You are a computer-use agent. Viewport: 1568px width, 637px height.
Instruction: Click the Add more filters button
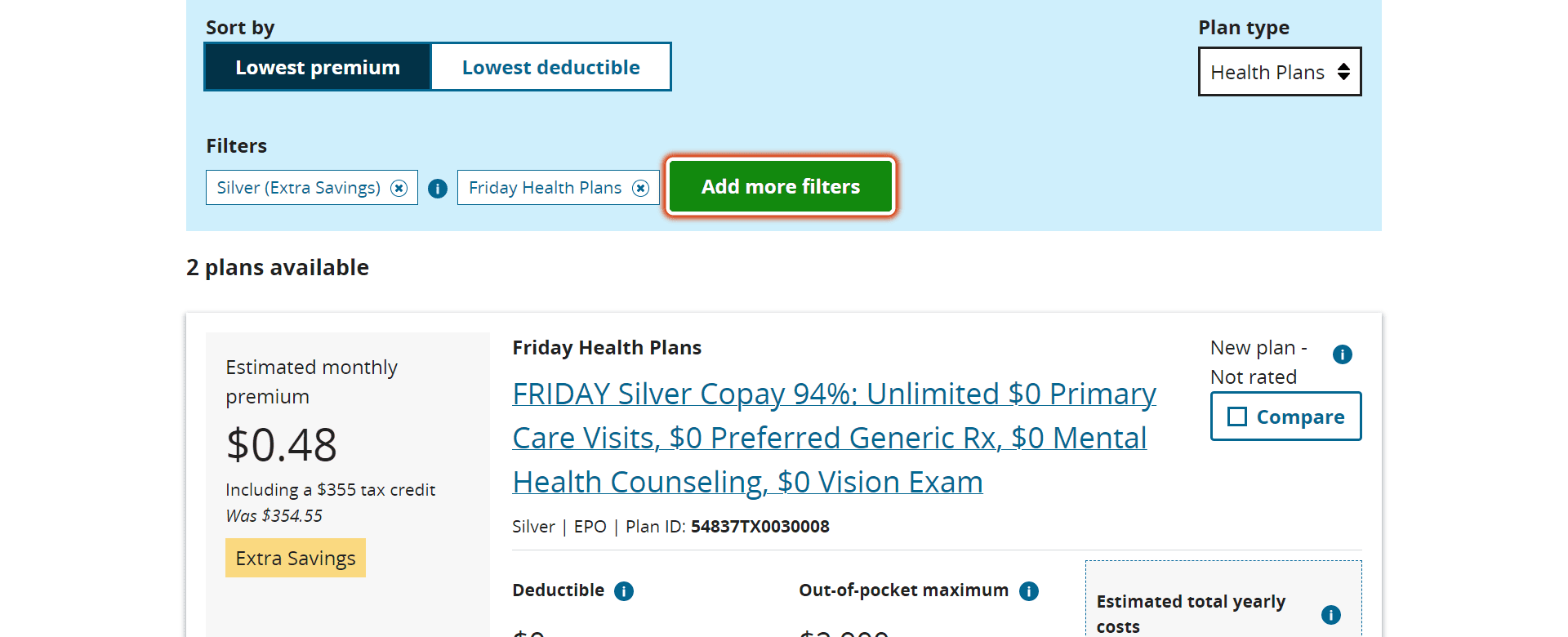pyautogui.click(x=781, y=186)
